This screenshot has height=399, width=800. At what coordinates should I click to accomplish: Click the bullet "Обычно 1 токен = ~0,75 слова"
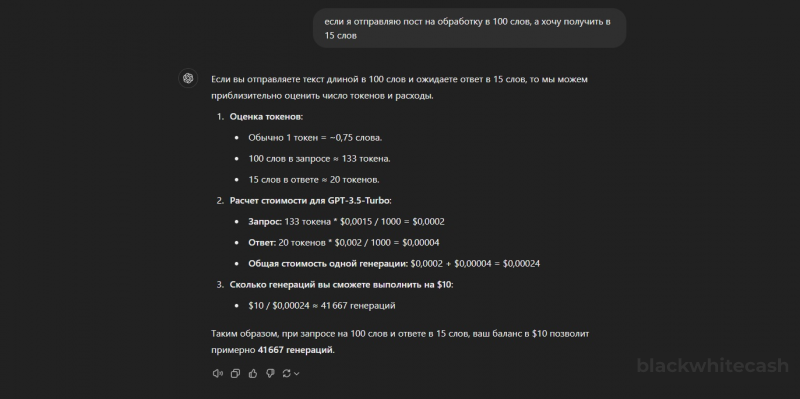[x=315, y=138]
